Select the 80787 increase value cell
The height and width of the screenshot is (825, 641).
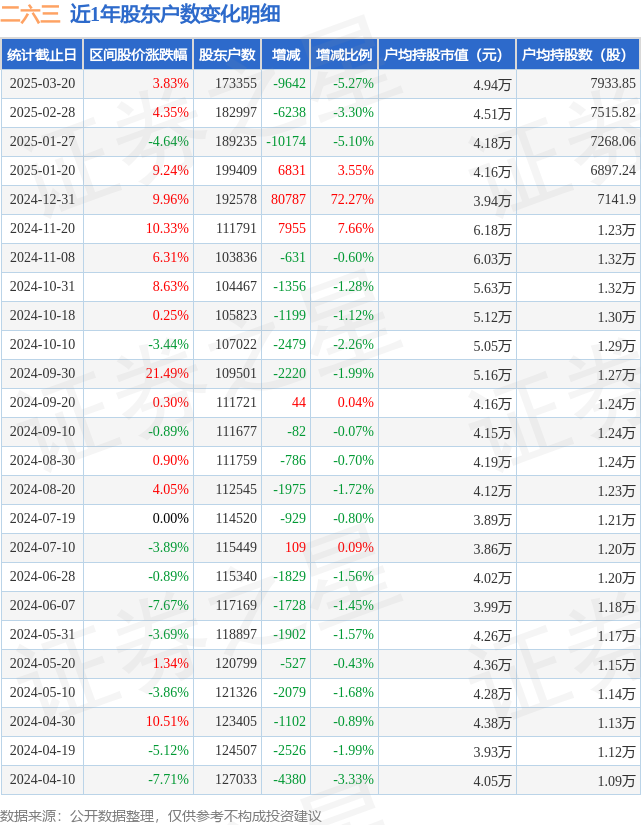click(x=288, y=199)
